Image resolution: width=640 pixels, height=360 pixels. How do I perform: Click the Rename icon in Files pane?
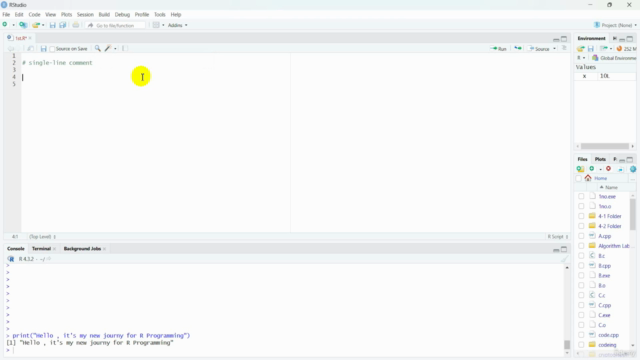pyautogui.click(x=620, y=169)
